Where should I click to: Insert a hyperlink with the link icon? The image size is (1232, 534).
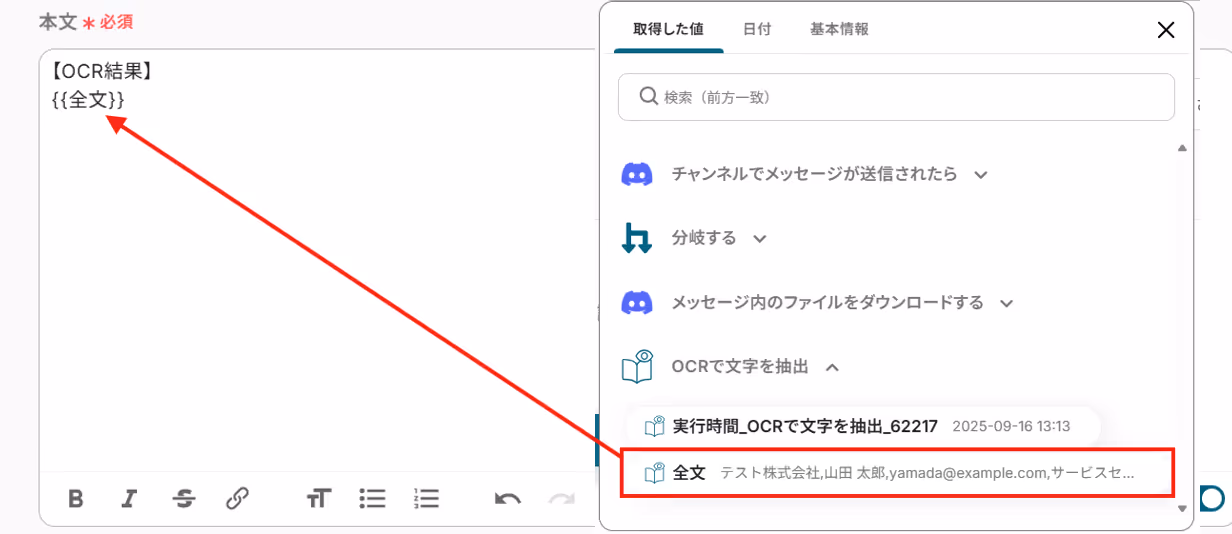click(x=237, y=498)
